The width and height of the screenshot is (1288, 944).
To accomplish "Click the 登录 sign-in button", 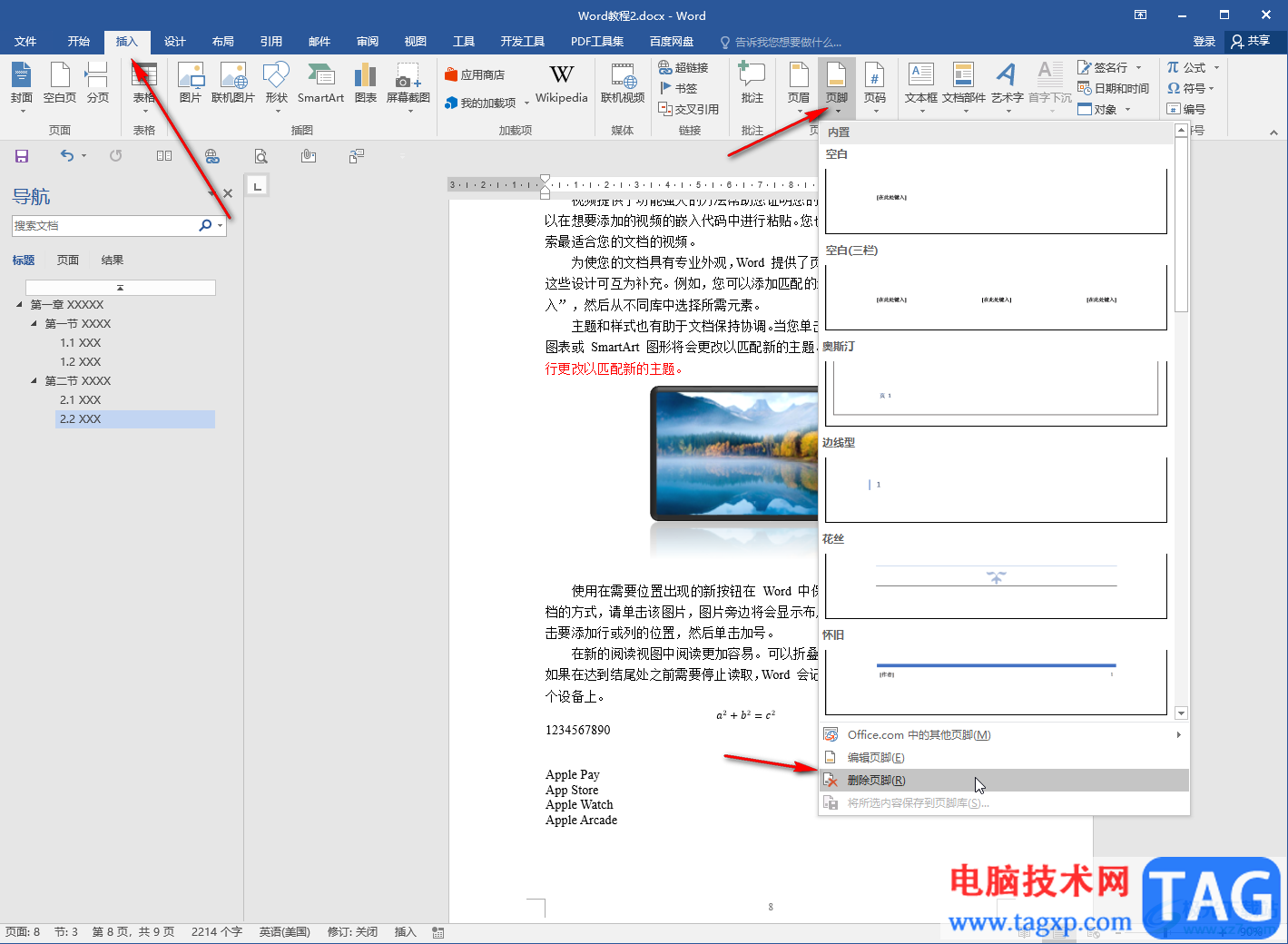I will (x=1204, y=42).
